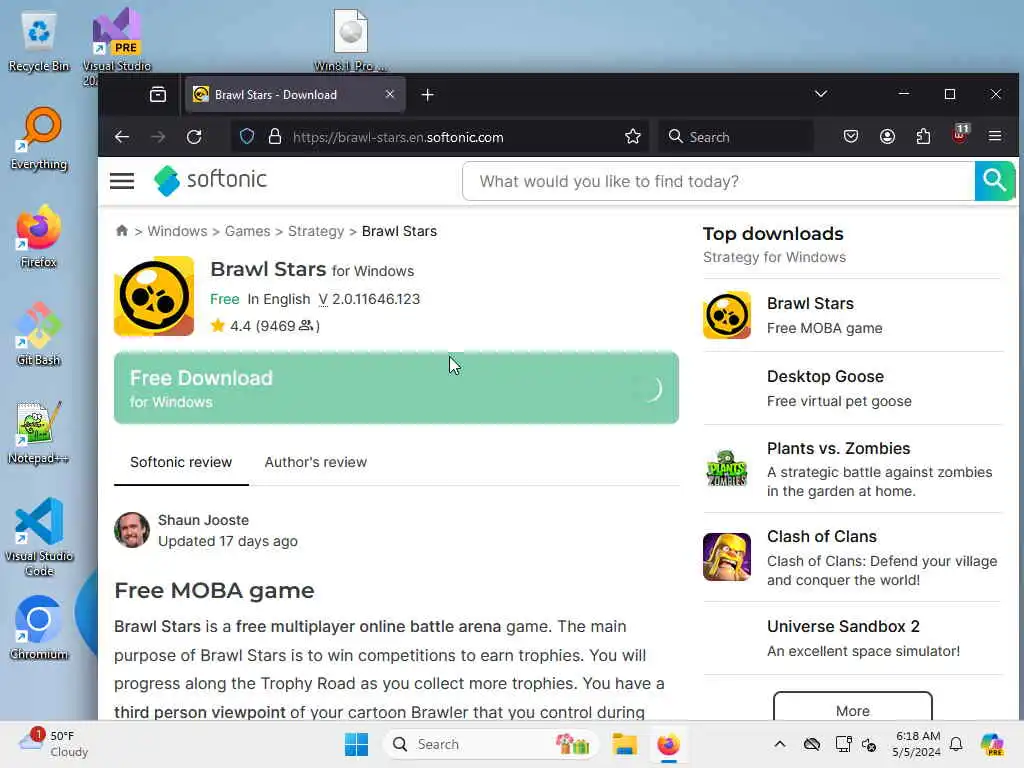
Task: Focus the Softonic site search field
Action: tap(718, 181)
